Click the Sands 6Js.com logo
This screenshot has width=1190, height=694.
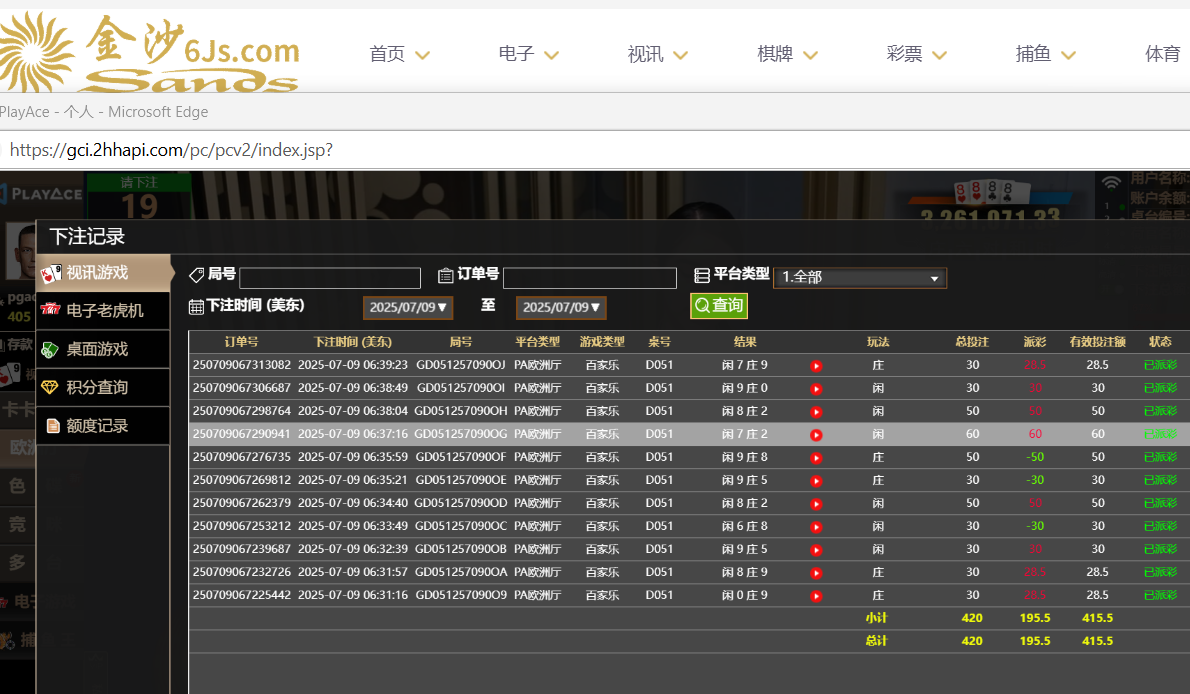(x=150, y=52)
